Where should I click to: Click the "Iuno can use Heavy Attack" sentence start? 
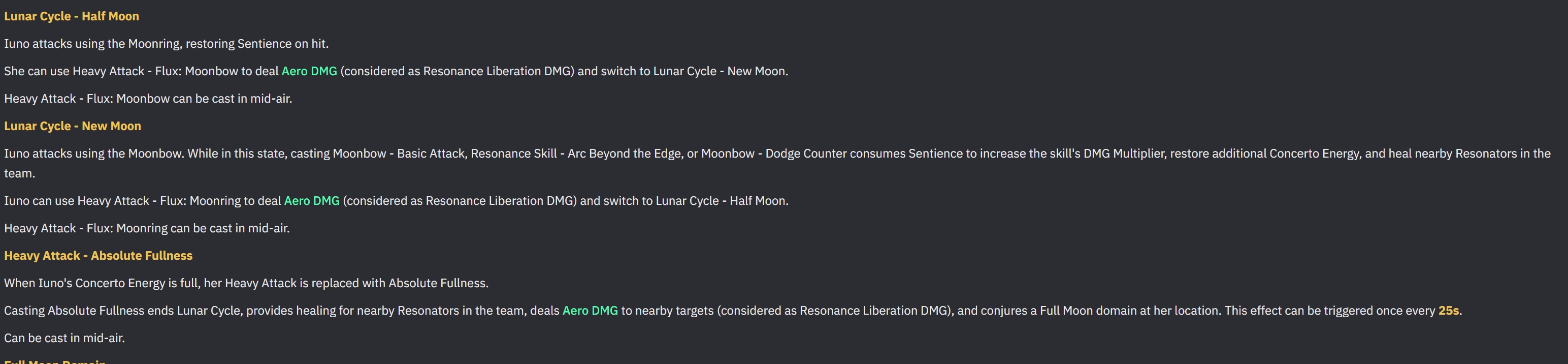click(x=76, y=201)
